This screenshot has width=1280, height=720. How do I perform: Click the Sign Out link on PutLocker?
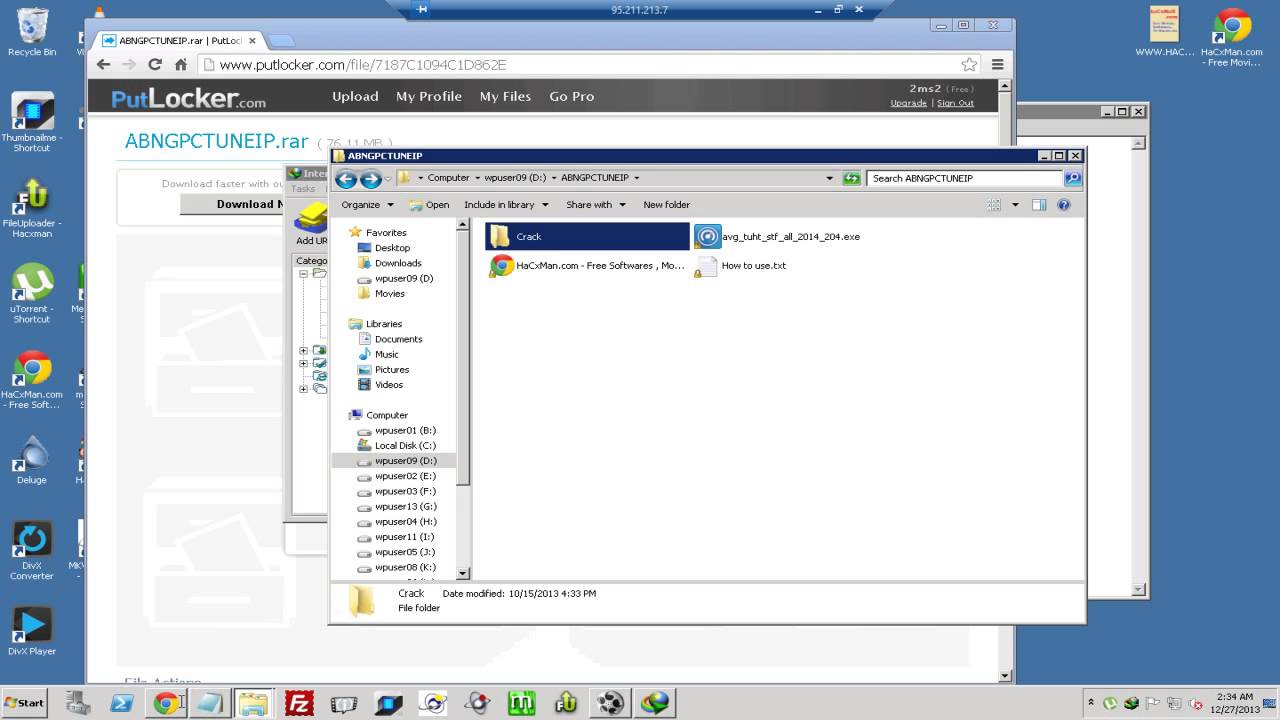tap(955, 103)
